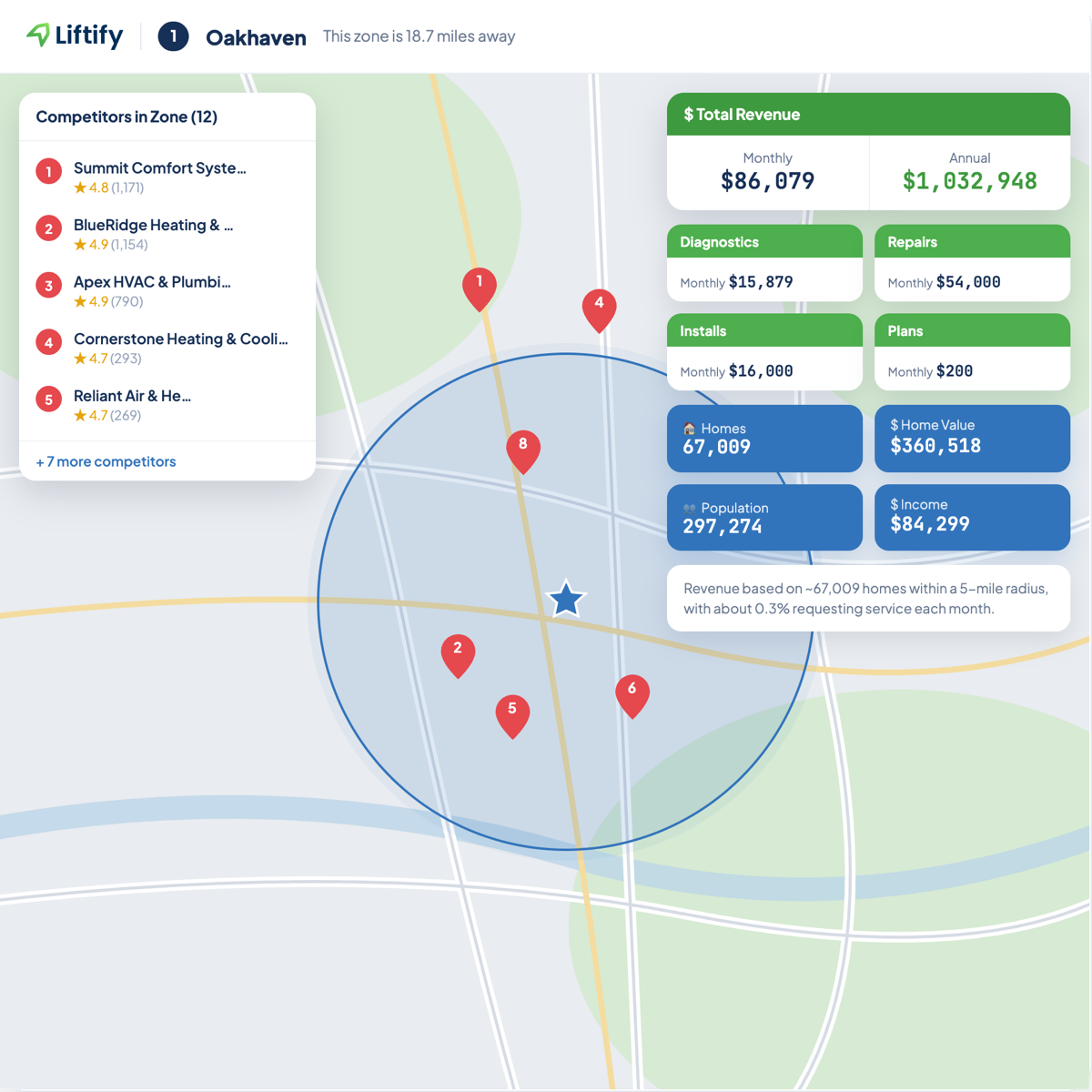Click Diagnostics monthly value $15,879
The width and height of the screenshot is (1092, 1092).
click(x=761, y=282)
